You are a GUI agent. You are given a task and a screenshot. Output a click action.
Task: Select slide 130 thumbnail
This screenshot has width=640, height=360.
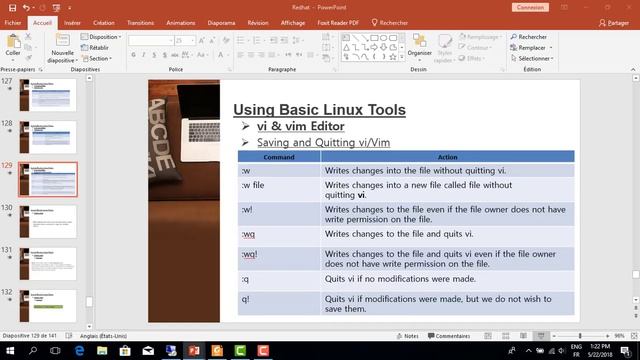[48, 222]
